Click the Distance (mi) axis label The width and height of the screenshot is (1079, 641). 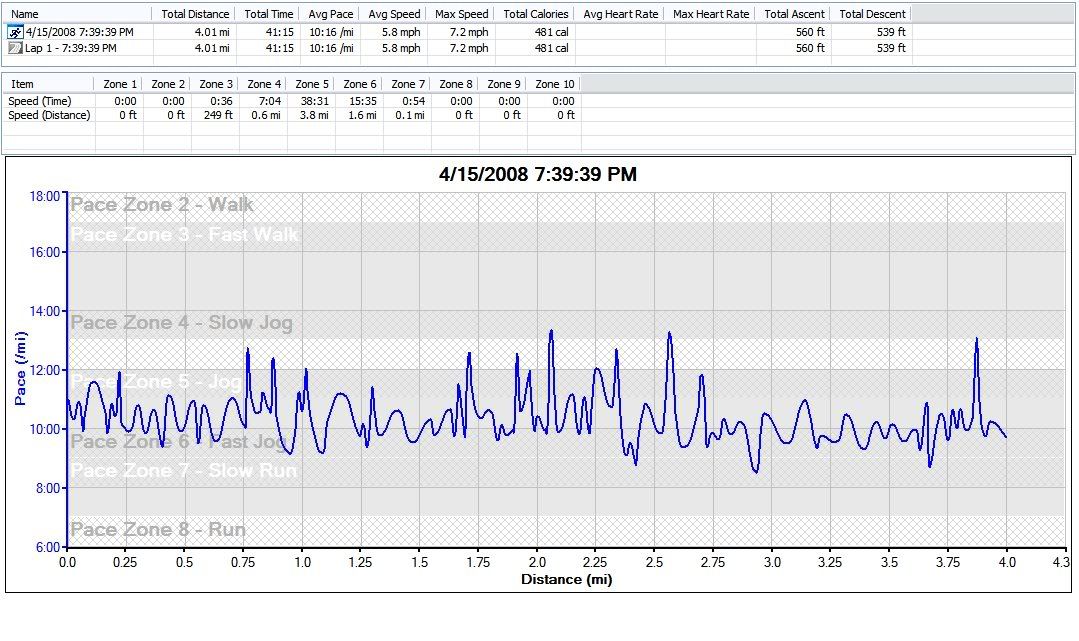point(566,579)
